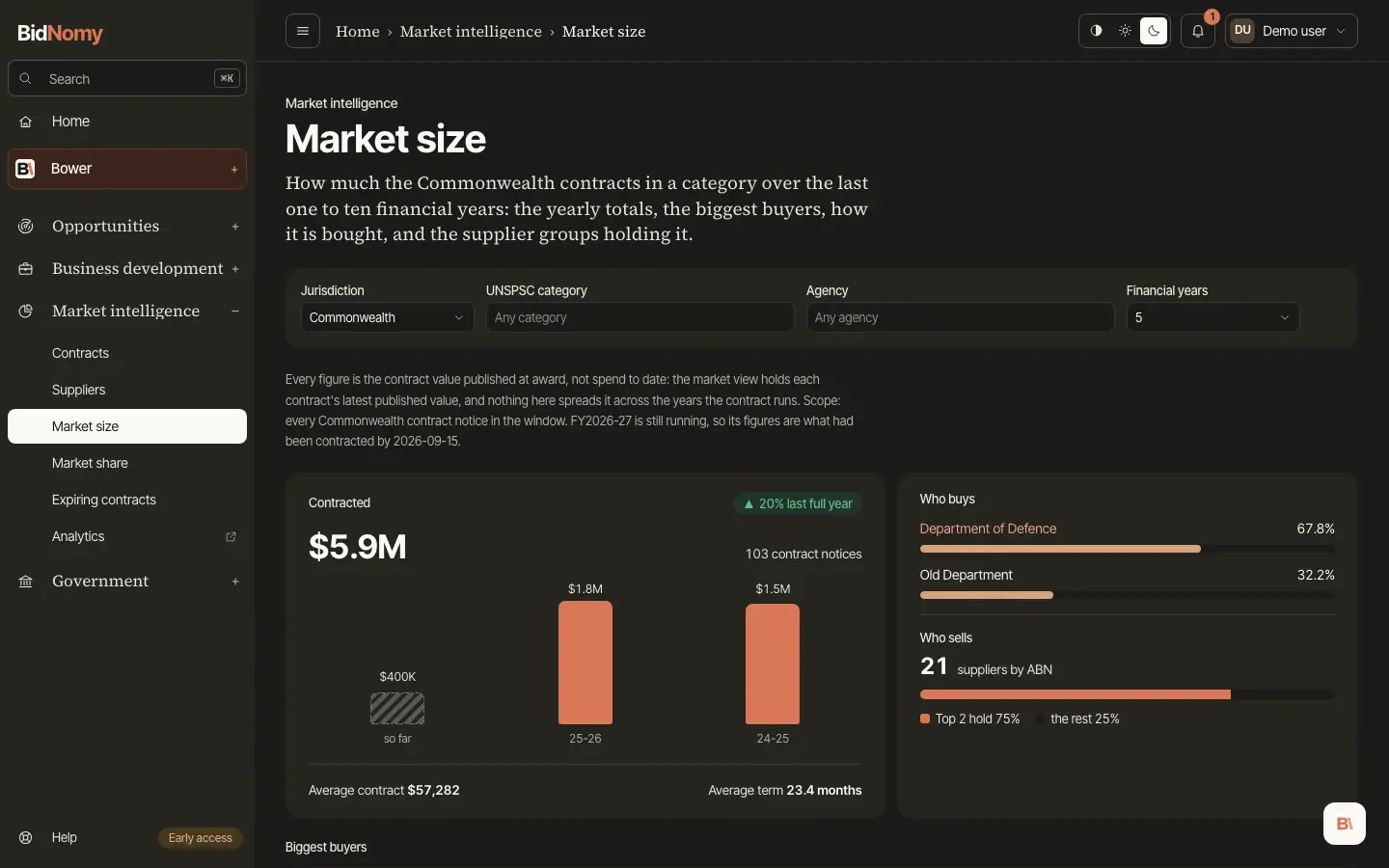Open the Market share page
1389x868 pixels.
127,463
